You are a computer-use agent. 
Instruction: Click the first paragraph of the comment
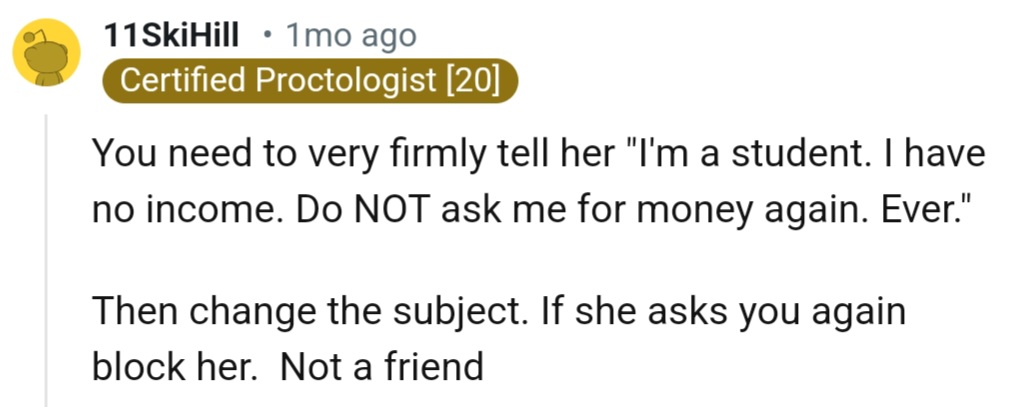click(540, 183)
